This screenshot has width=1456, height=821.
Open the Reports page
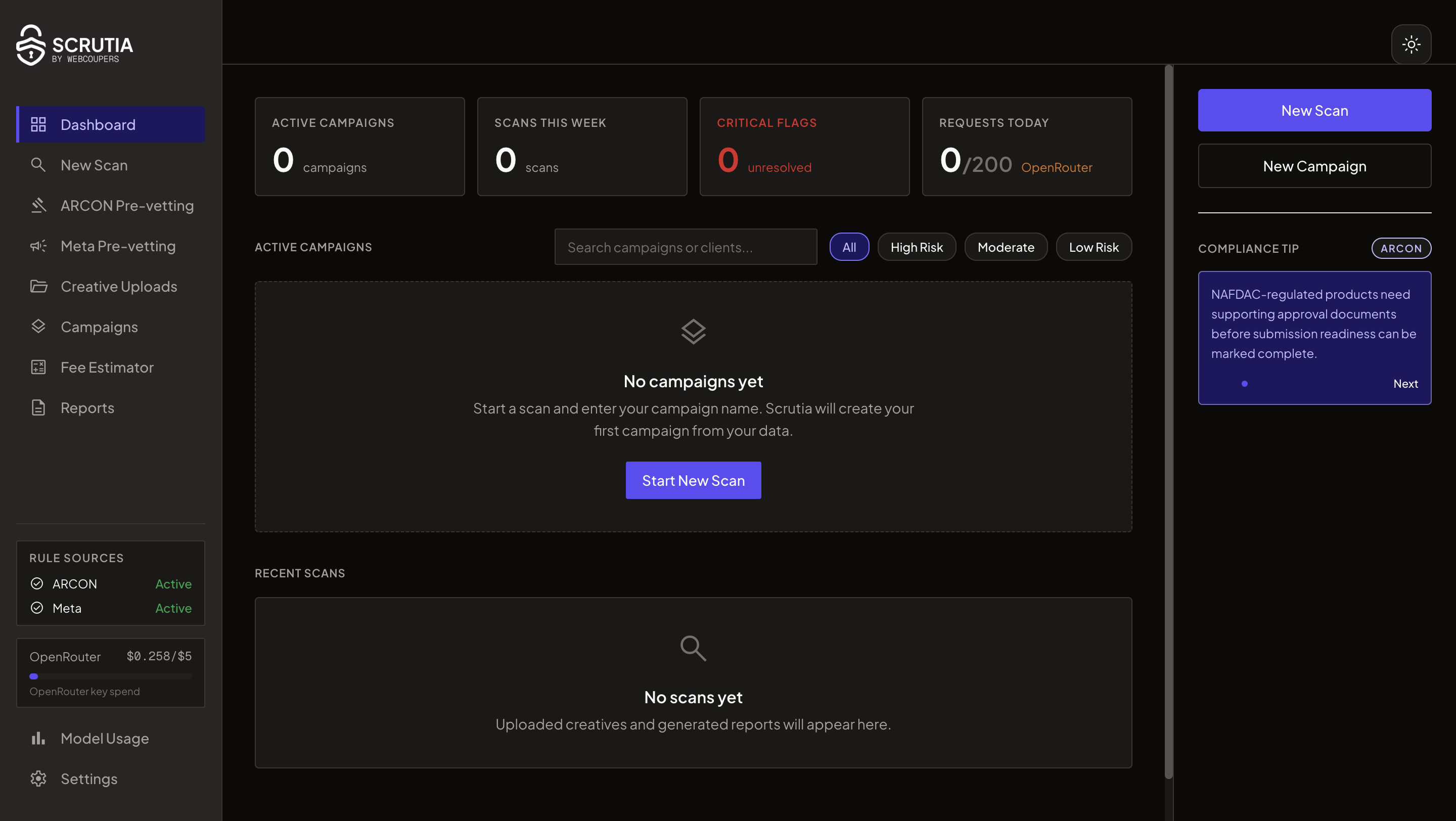point(111,408)
